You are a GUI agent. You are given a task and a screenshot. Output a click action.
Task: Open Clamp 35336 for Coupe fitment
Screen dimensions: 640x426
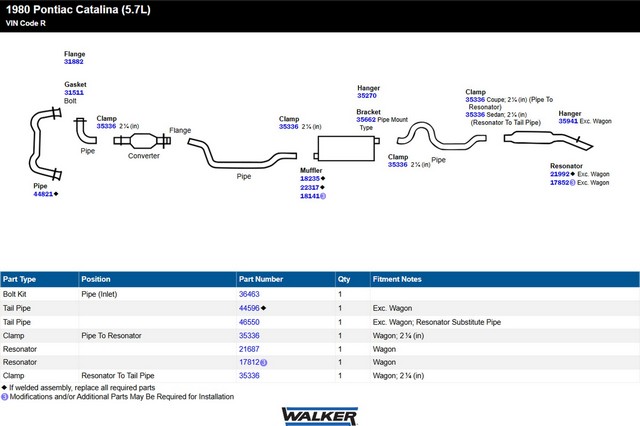475,99
